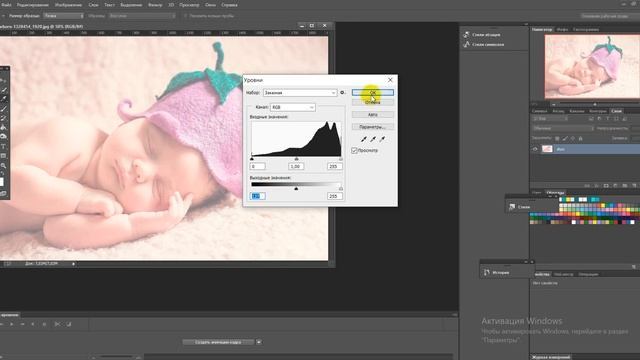The image size is (640, 360).
Task: Click the background layer thumbnail
Action: 547,149
